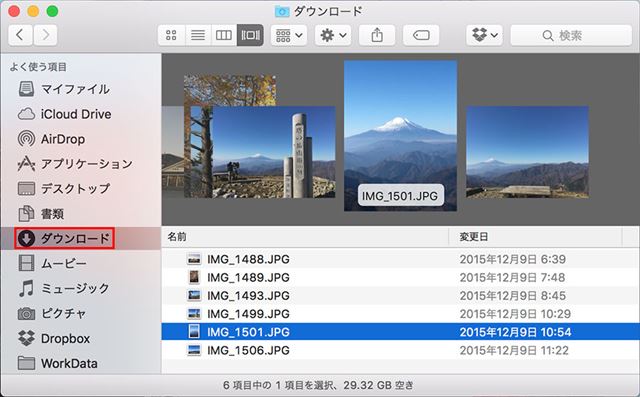Click the IMG_1506.JPG file thumbnail icon
Screen dimensions: 640x397
click(x=194, y=350)
